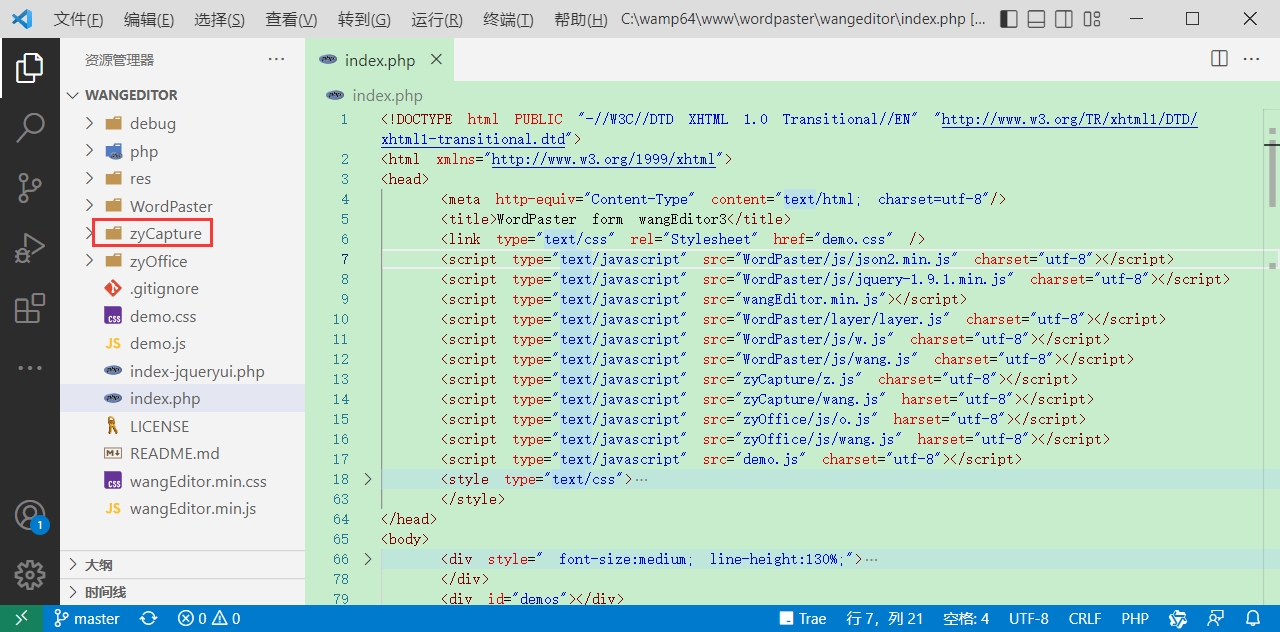Toggle the bottom panel layout button
Viewport: 1280px width, 632px height.
point(1037,19)
